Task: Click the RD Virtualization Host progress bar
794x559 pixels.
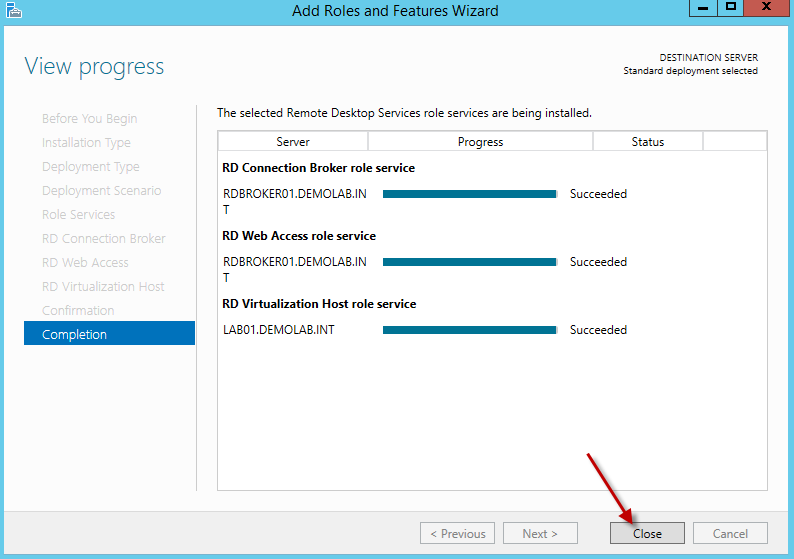Action: [x=469, y=330]
